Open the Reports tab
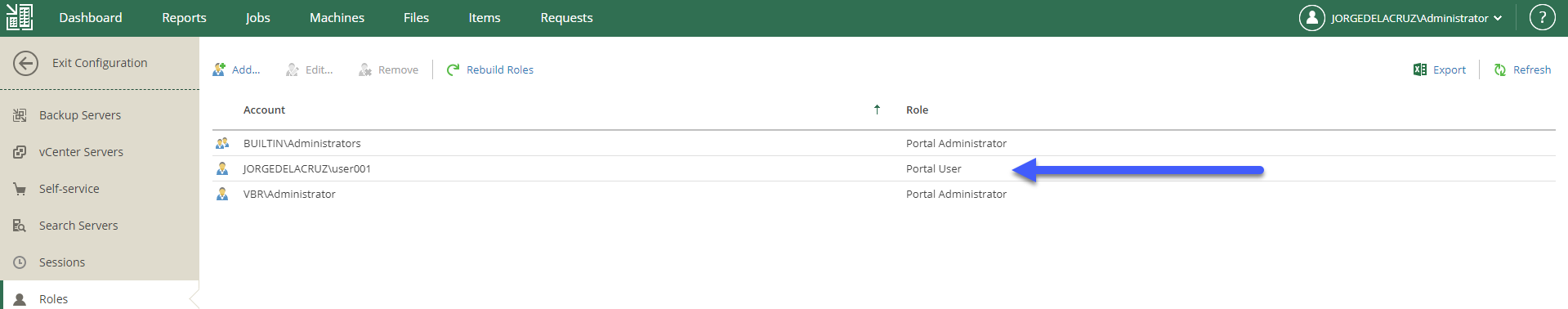The width and height of the screenshot is (1568, 309). [x=184, y=17]
